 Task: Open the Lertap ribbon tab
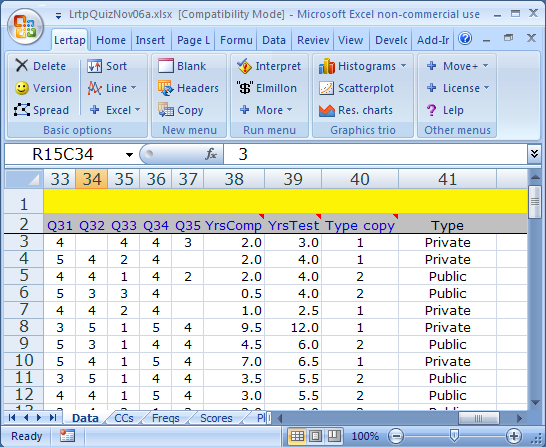pyautogui.click(x=70, y=40)
